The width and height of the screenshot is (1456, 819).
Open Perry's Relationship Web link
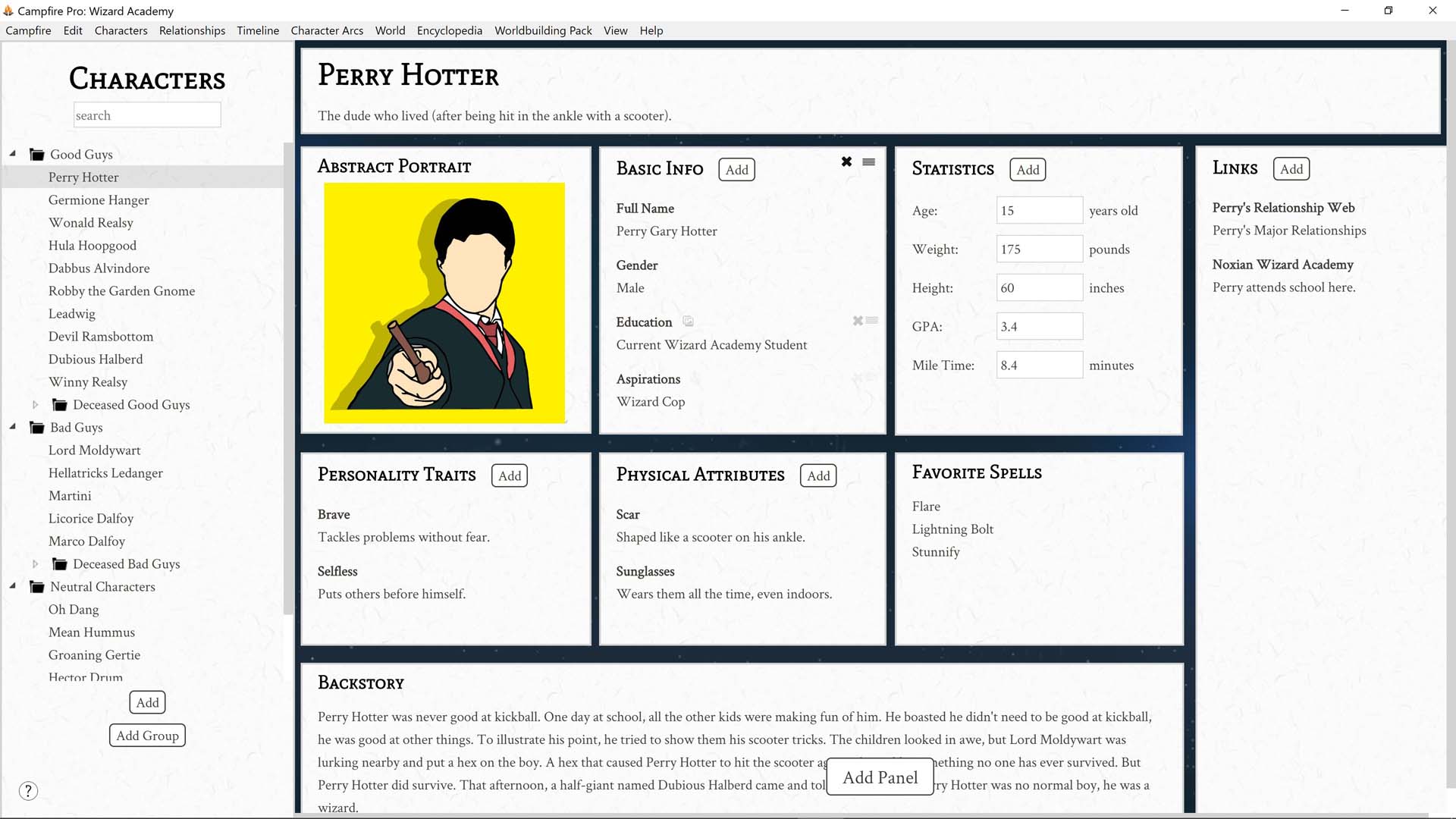coord(1283,208)
